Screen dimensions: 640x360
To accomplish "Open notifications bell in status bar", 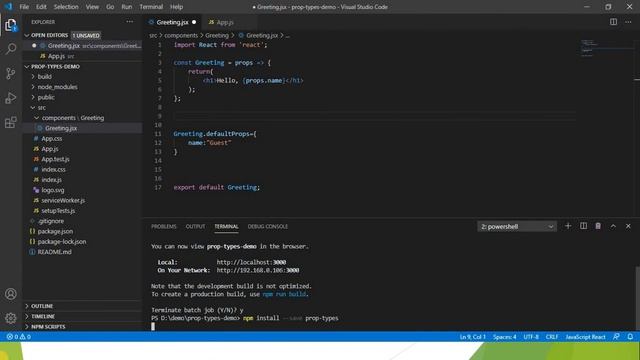I will [630, 337].
